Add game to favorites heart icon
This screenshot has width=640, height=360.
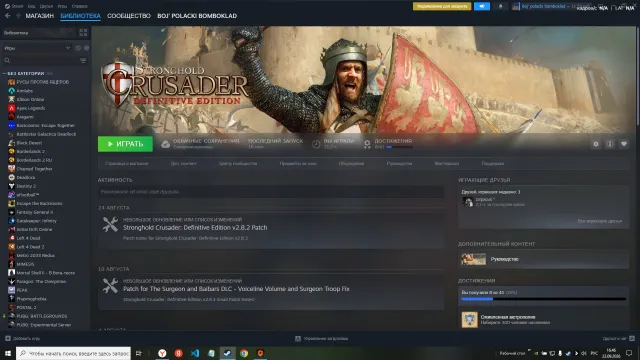[x=624, y=144]
